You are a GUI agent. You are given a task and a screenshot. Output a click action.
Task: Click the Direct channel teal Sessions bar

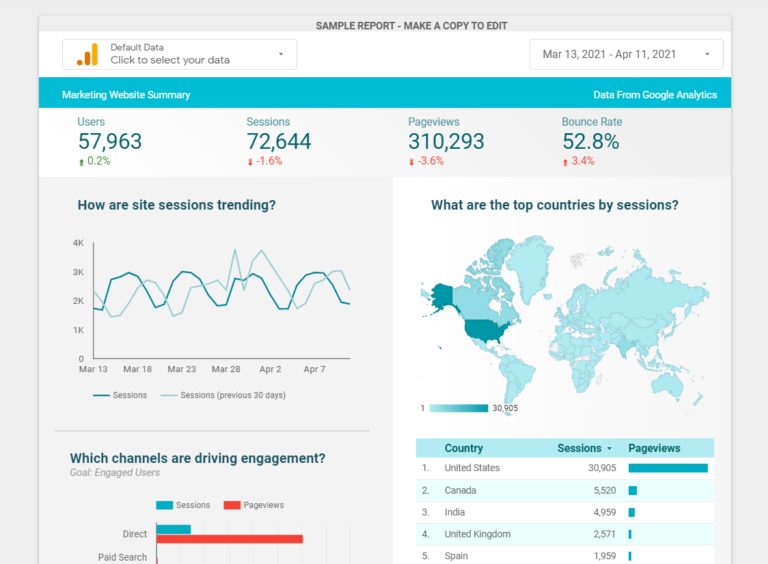pyautogui.click(x=174, y=529)
